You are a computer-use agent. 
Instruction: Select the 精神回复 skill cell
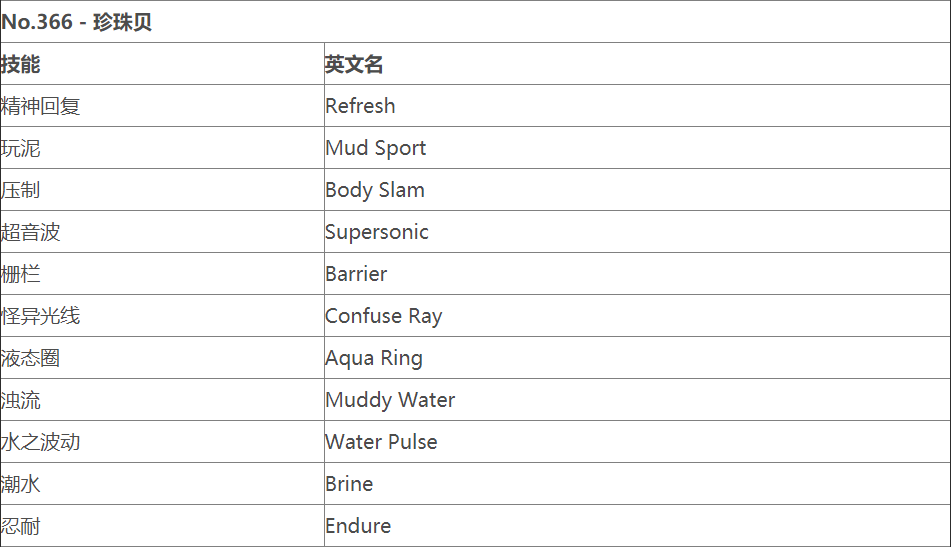[x=41, y=106]
